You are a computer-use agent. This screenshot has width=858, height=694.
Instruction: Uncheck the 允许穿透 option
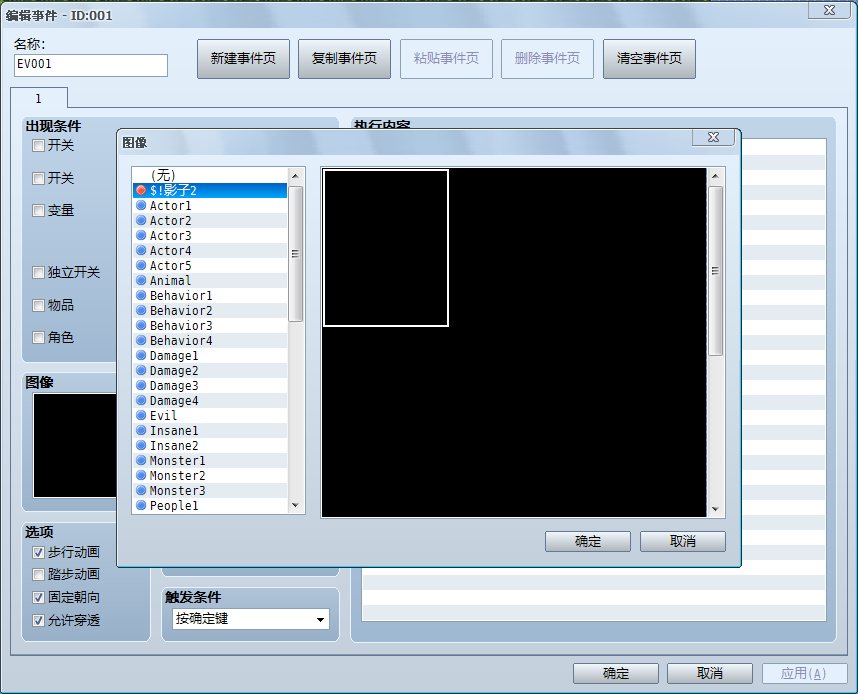(x=38, y=621)
